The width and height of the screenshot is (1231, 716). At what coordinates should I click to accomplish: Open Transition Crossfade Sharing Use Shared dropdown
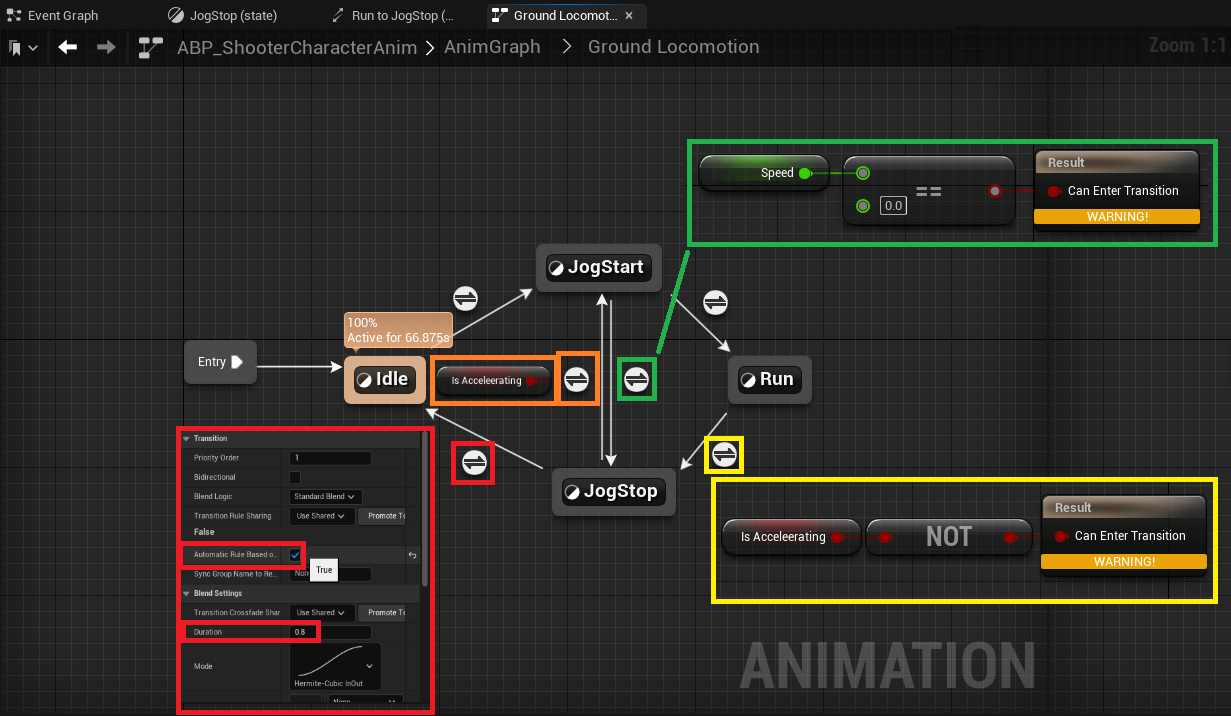pyautogui.click(x=322, y=612)
